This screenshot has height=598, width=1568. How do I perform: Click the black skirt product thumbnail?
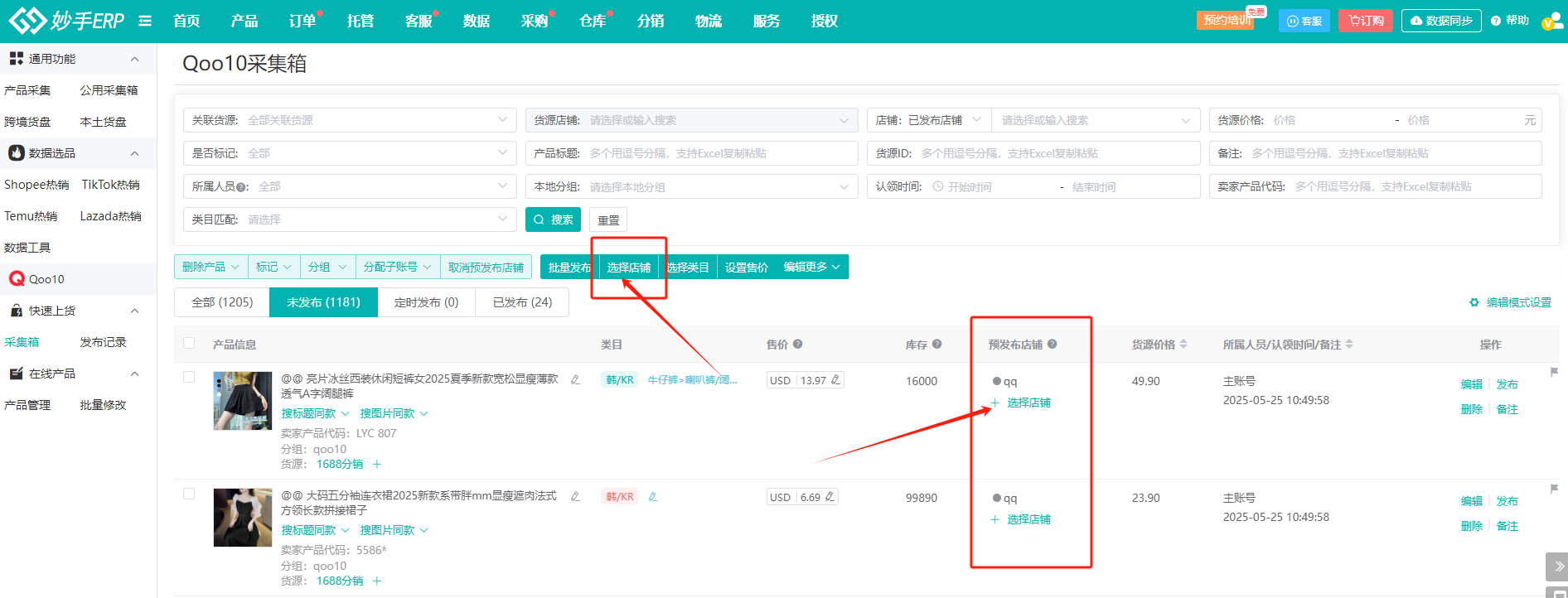click(243, 401)
